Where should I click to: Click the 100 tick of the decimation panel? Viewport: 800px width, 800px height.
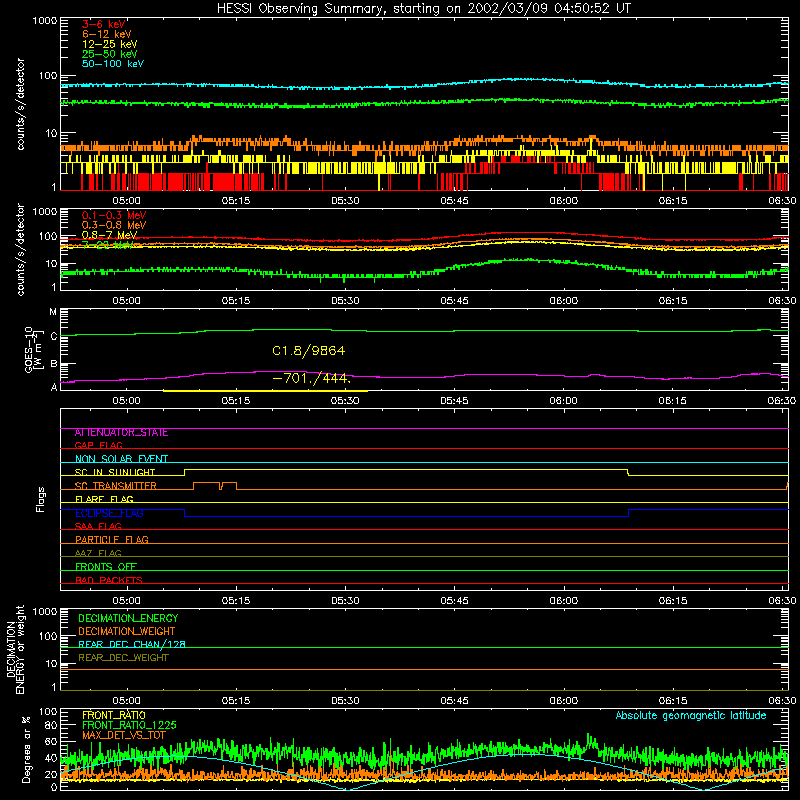[x=49, y=636]
